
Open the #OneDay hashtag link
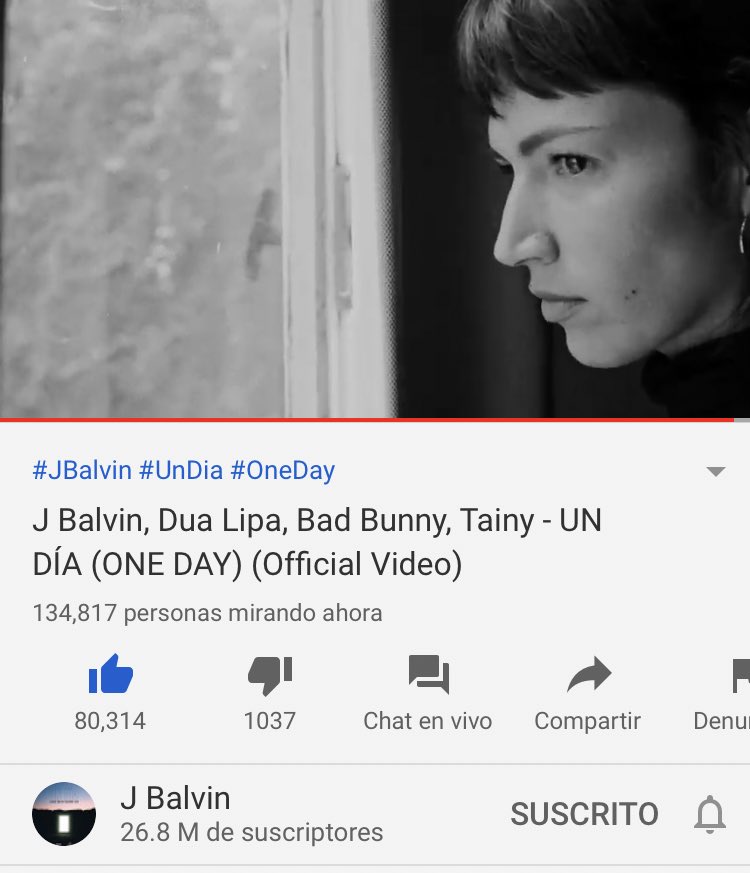tap(283, 470)
